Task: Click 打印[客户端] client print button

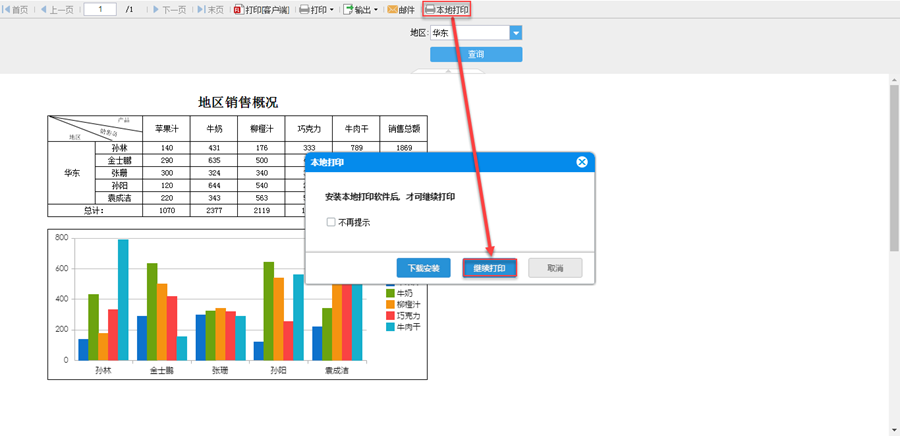Action: 261,10
